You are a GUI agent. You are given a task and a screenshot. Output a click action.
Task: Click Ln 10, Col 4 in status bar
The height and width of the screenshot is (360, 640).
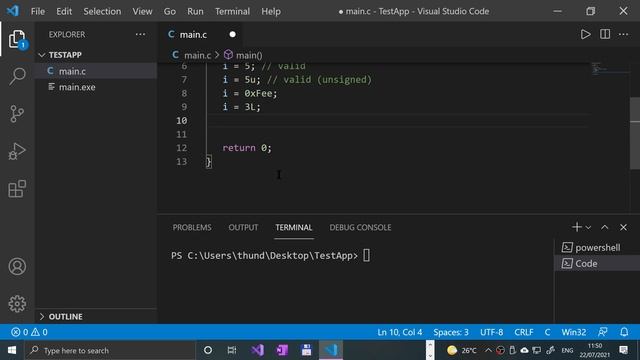(x=400, y=332)
